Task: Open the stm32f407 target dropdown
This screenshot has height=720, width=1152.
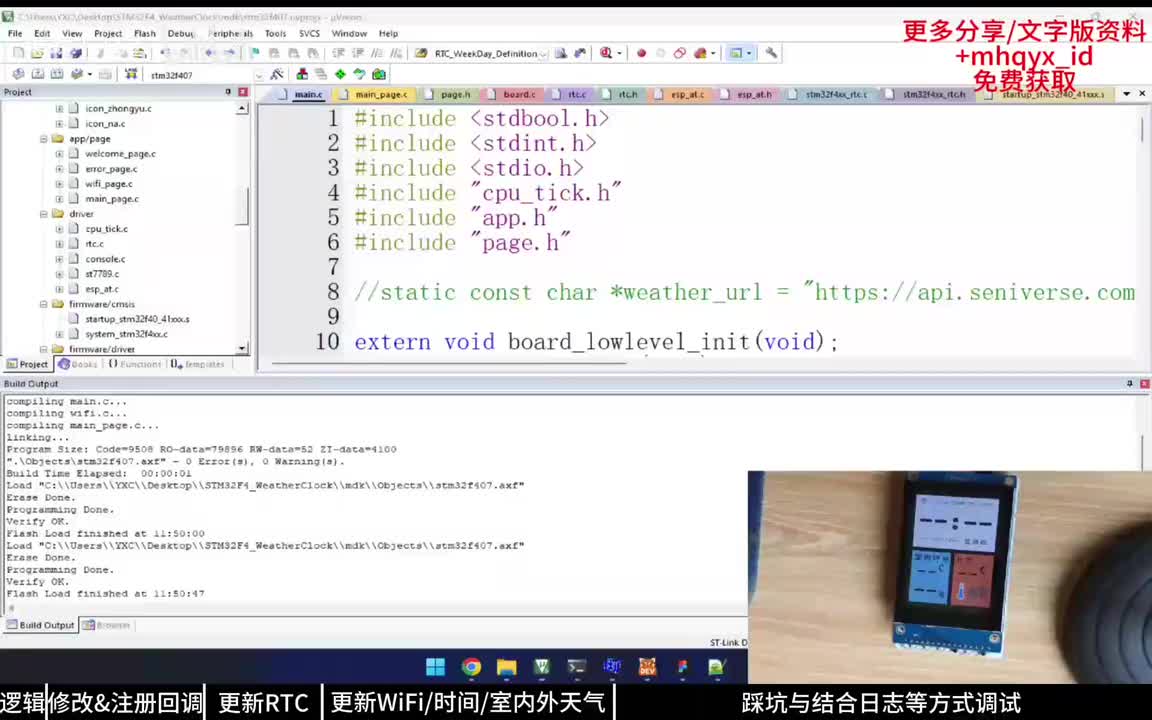Action: coord(259,75)
